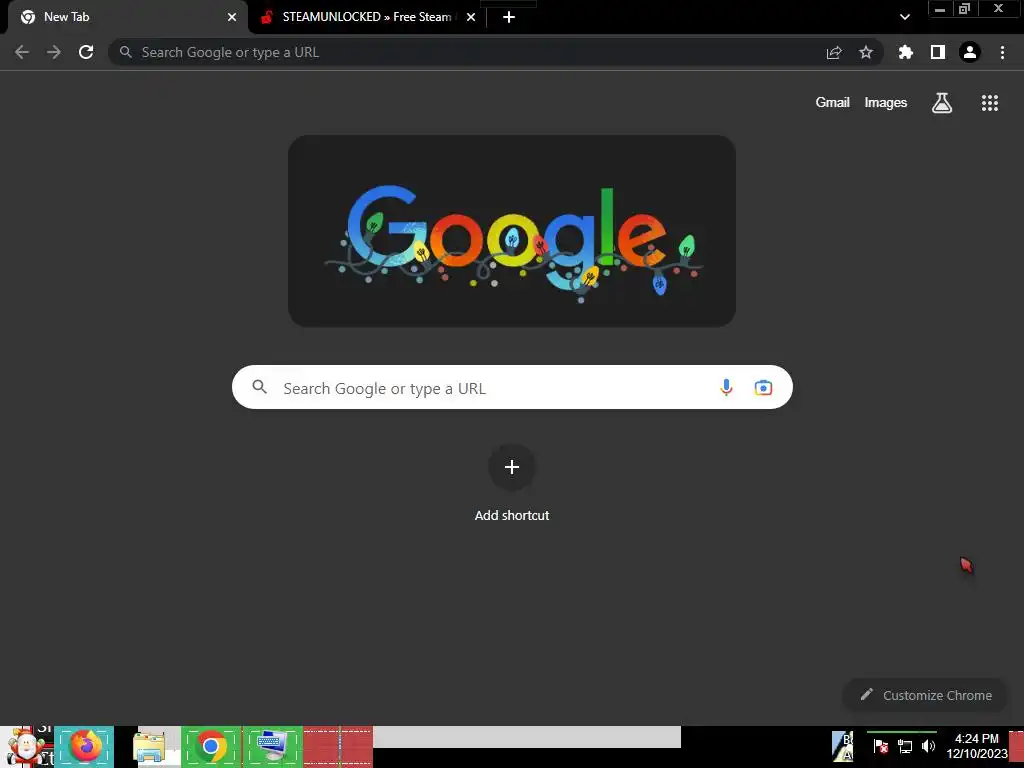Close the STEAMUNLOCKED tab
The width and height of the screenshot is (1024, 768).
[471, 17]
